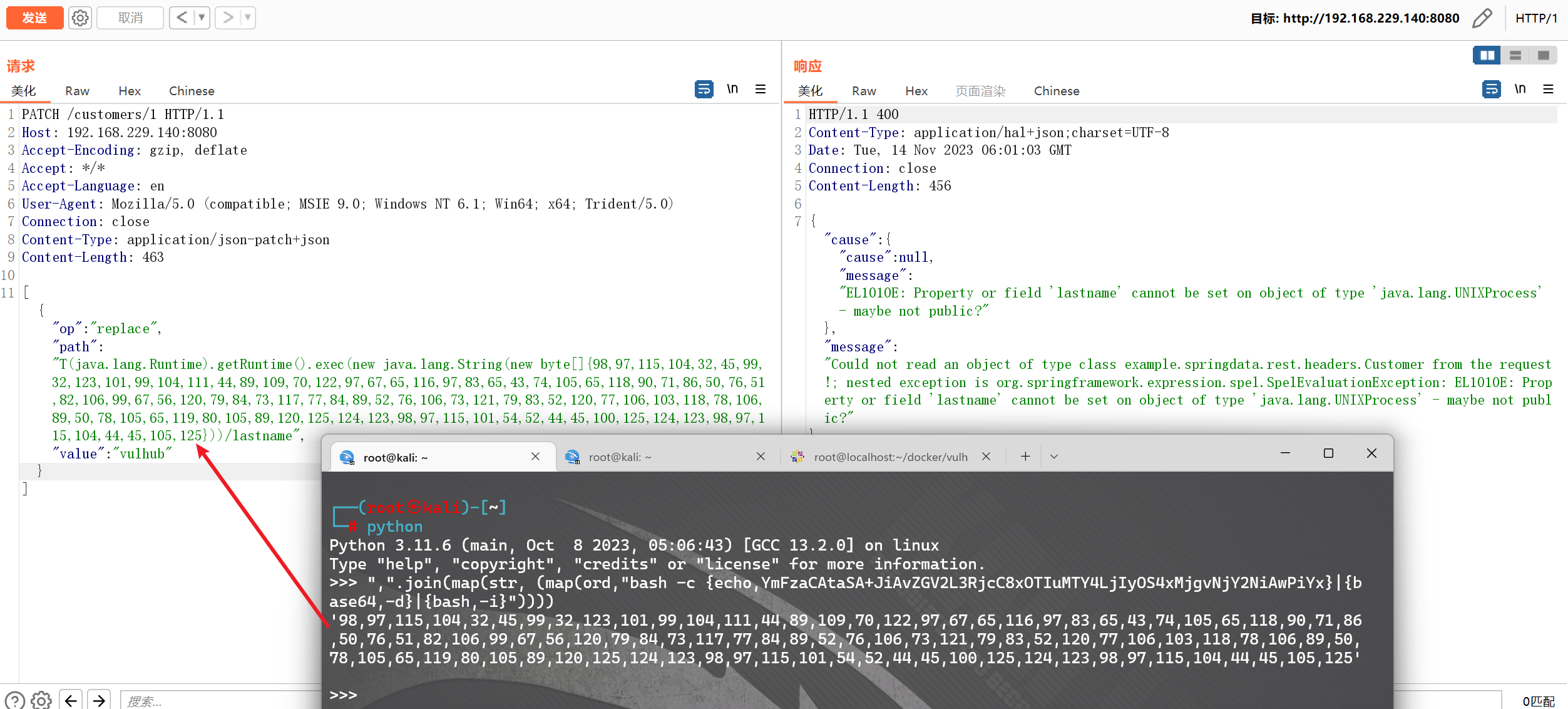Switch request view to Raw tab
The height and width of the screenshot is (709, 1568).
pos(77,91)
